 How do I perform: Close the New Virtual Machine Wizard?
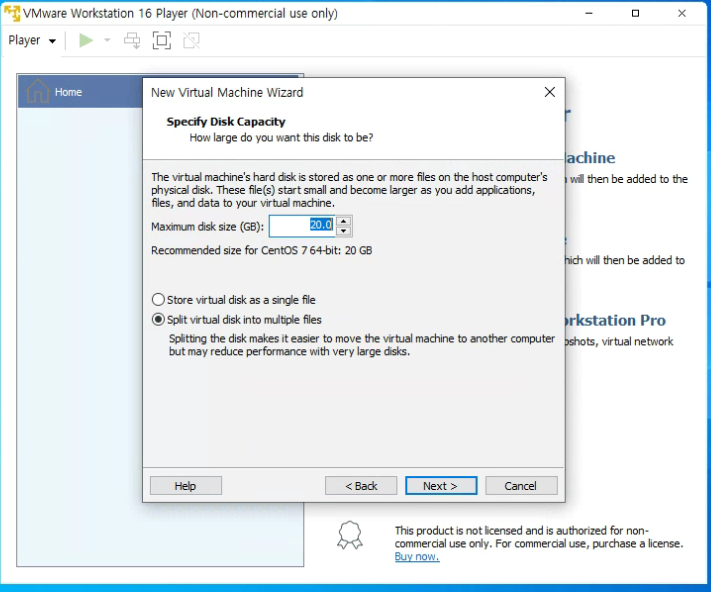(550, 92)
